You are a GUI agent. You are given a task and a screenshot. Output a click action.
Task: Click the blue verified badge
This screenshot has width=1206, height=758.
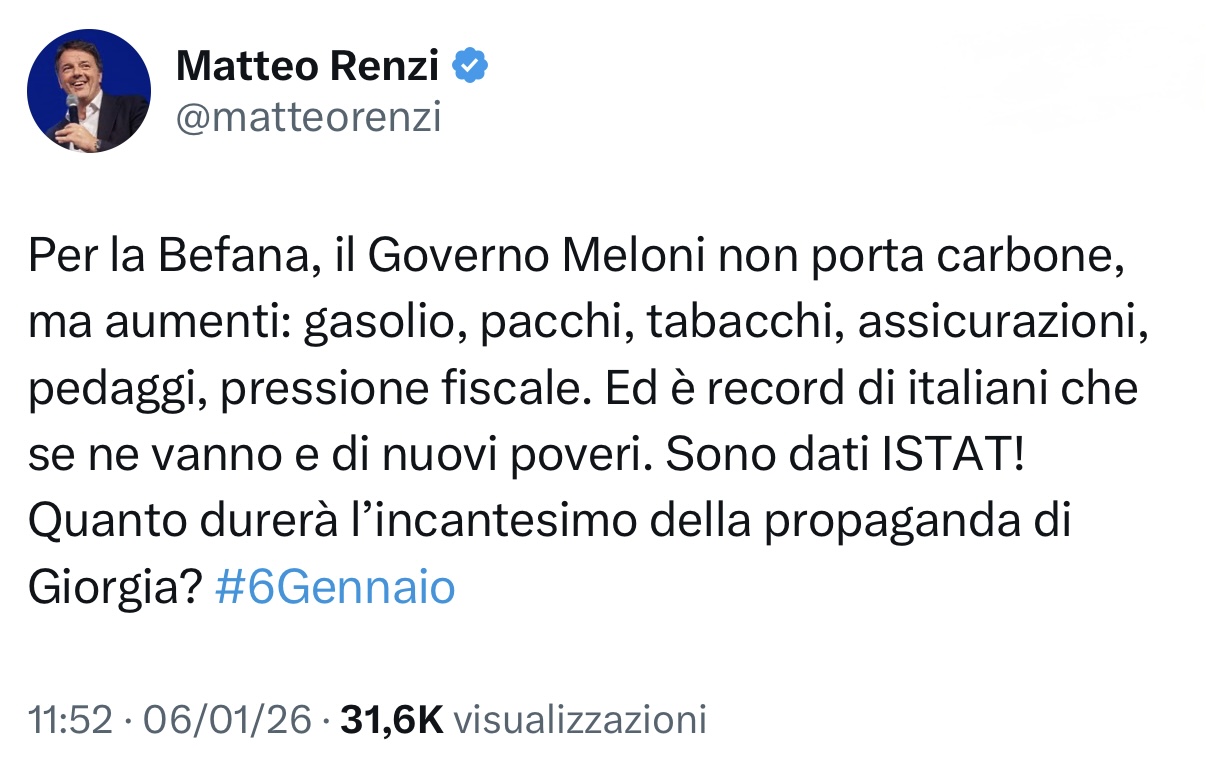click(471, 66)
